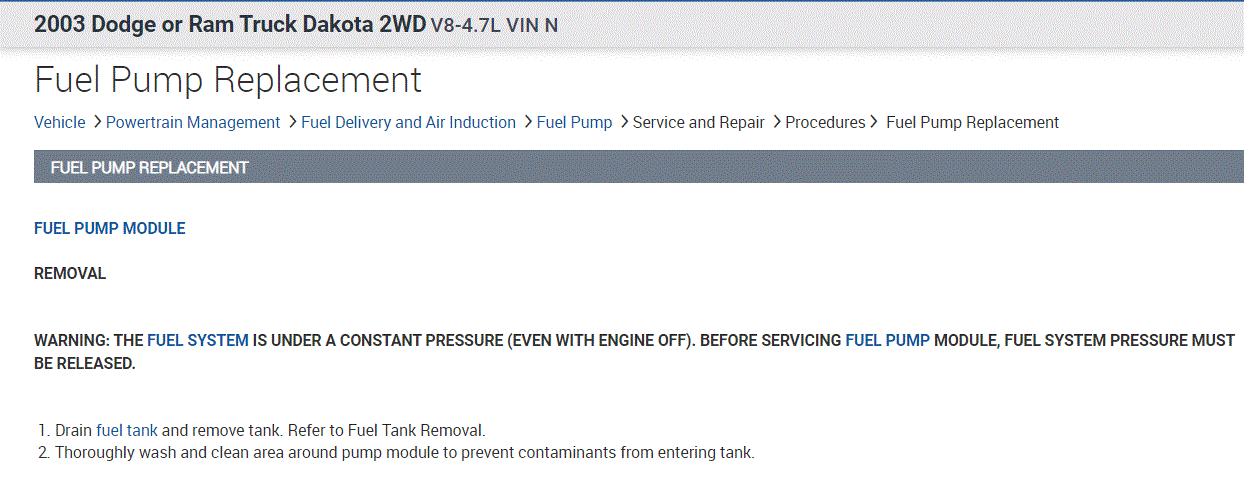The image size is (1244, 481).
Task: Click the chevron before the last breadcrumb item
Action: [x=875, y=122]
